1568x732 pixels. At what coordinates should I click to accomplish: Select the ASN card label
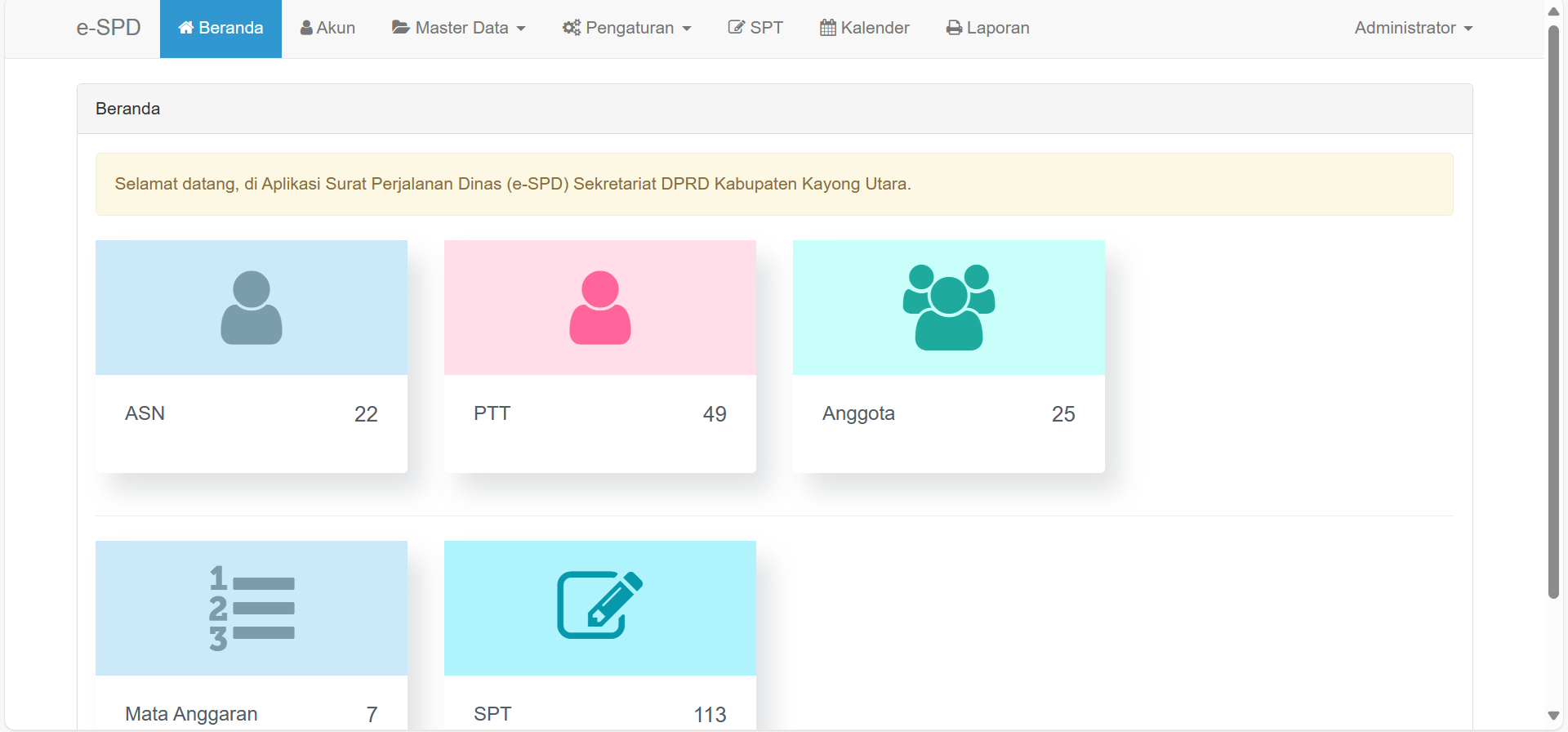(145, 413)
